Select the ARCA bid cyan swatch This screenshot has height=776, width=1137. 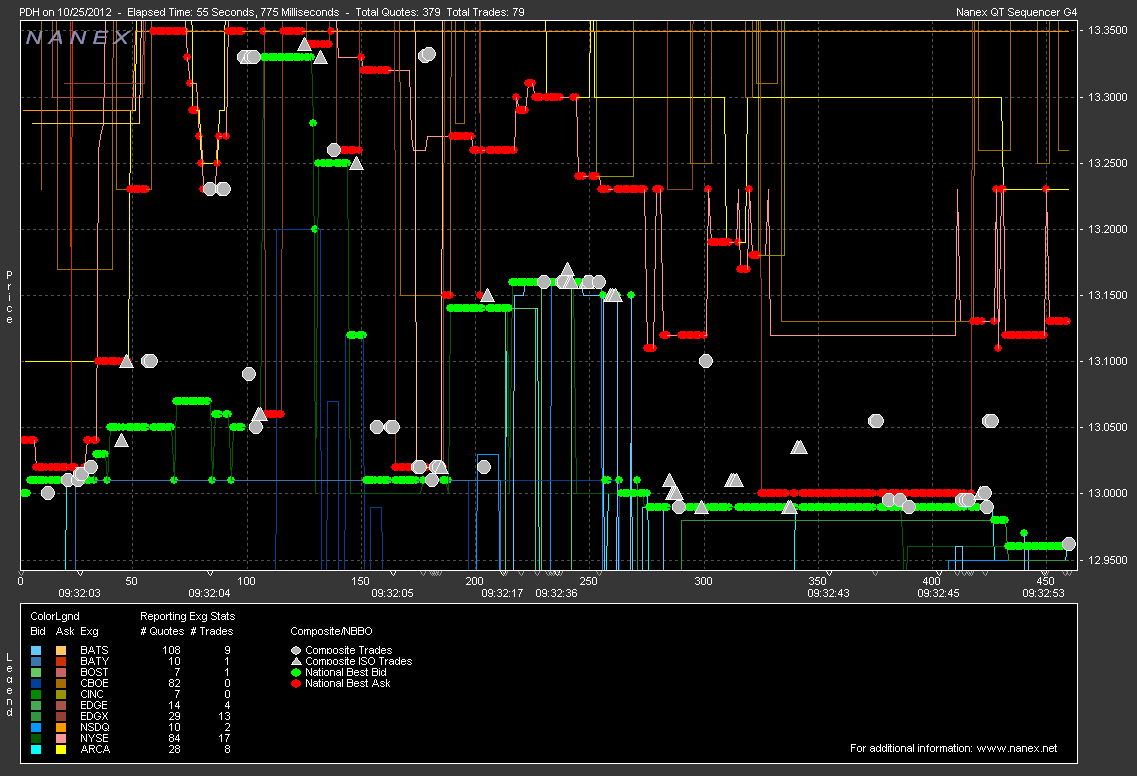pos(37,749)
